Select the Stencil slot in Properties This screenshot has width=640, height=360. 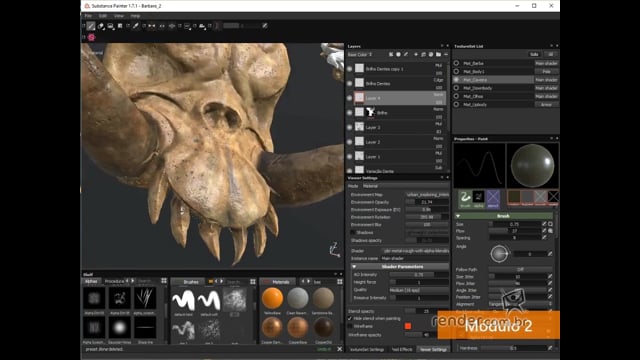pos(493,198)
